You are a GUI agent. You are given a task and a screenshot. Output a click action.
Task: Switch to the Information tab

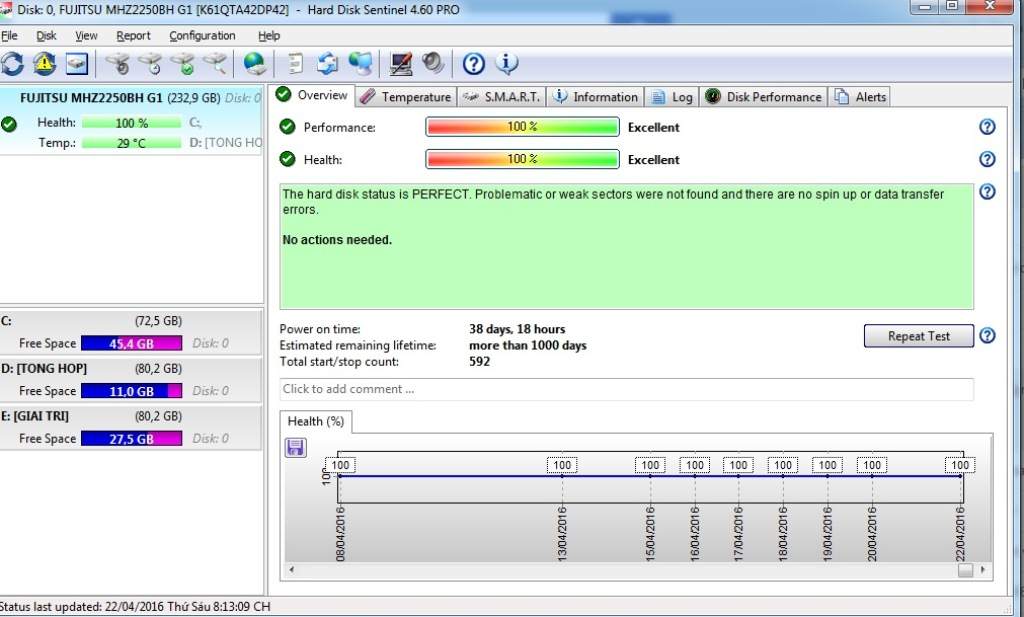tap(596, 97)
